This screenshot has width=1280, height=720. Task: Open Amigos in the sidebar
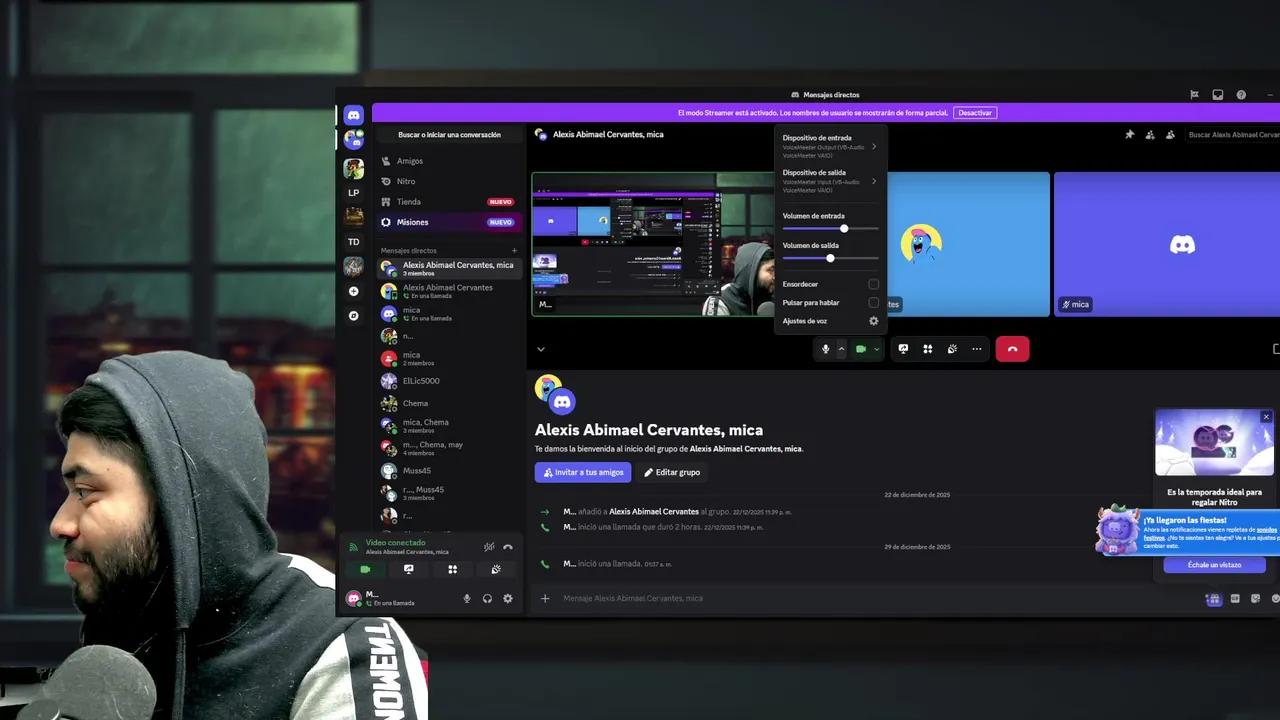(449, 161)
